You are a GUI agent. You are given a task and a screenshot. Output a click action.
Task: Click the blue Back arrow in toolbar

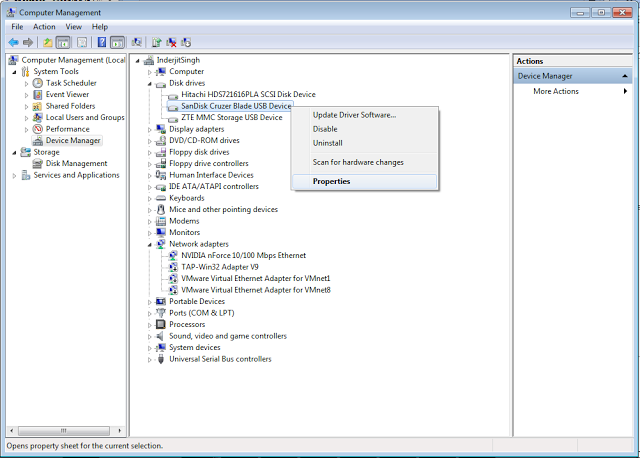(13, 42)
